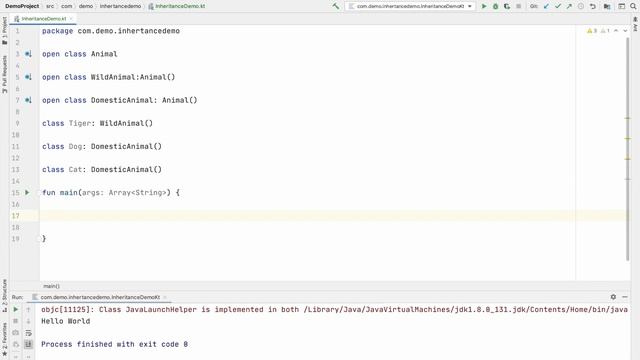Go to previous highlighted error arrow
This screenshot has height=360, width=640.
tap(616, 31)
